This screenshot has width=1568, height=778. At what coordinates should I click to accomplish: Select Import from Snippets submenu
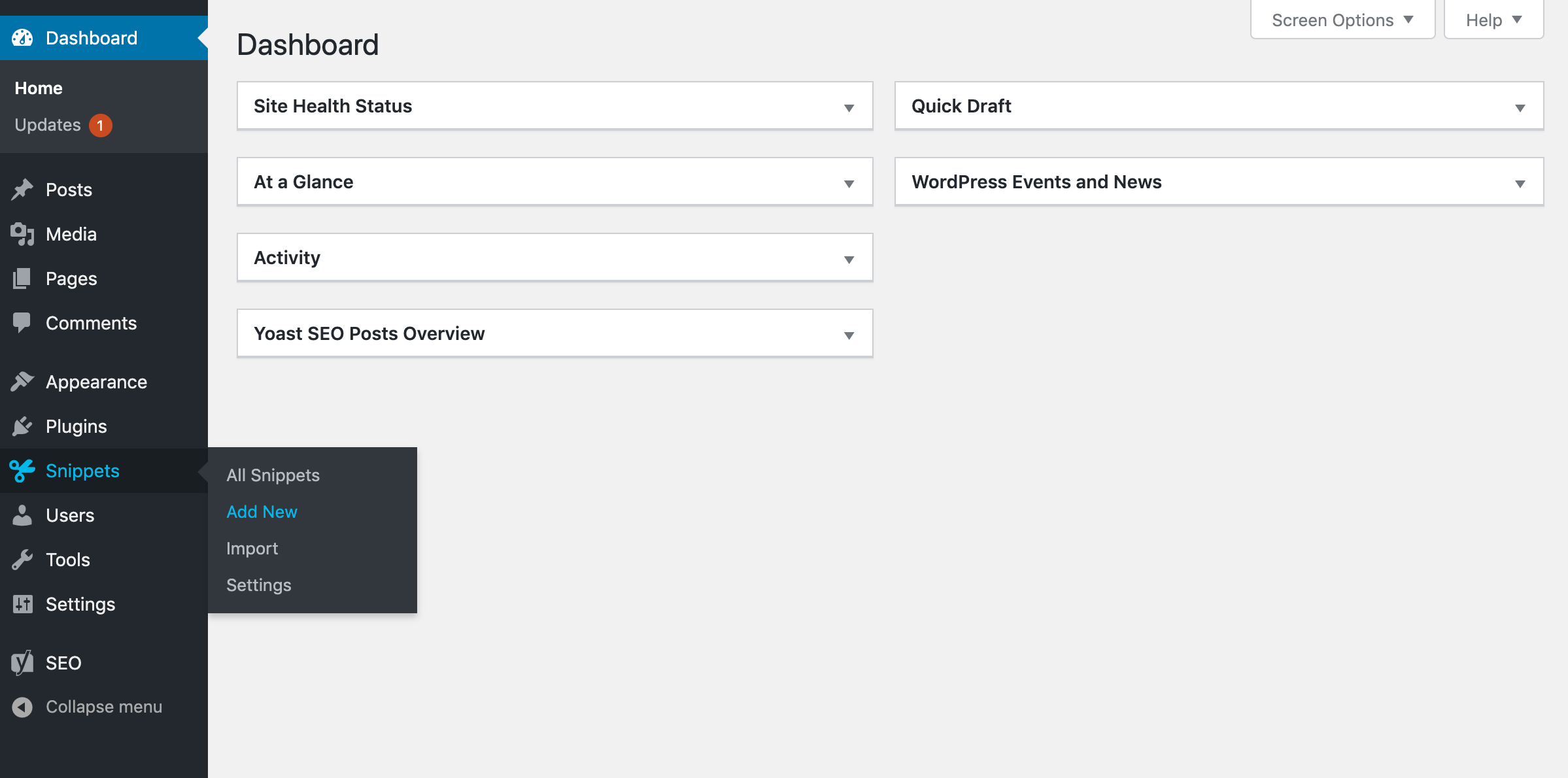click(x=252, y=548)
